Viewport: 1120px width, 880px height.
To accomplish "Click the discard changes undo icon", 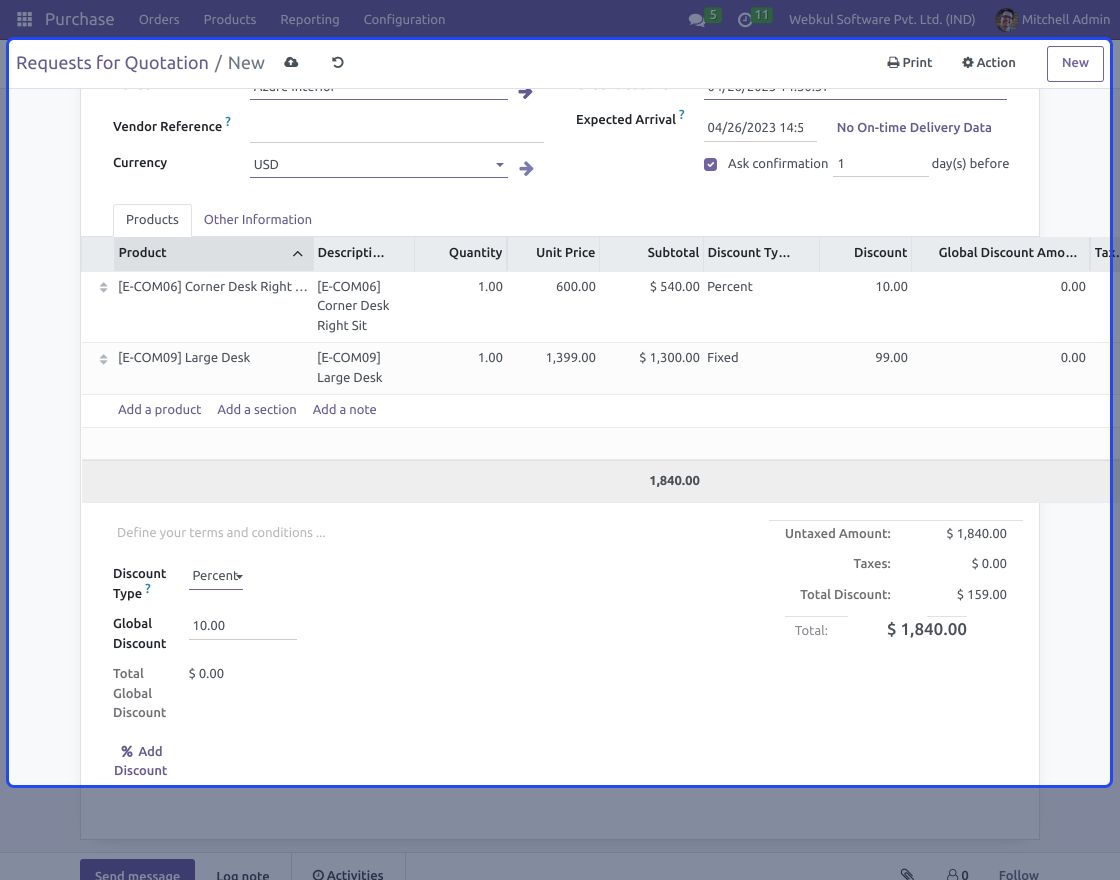I will (338, 63).
